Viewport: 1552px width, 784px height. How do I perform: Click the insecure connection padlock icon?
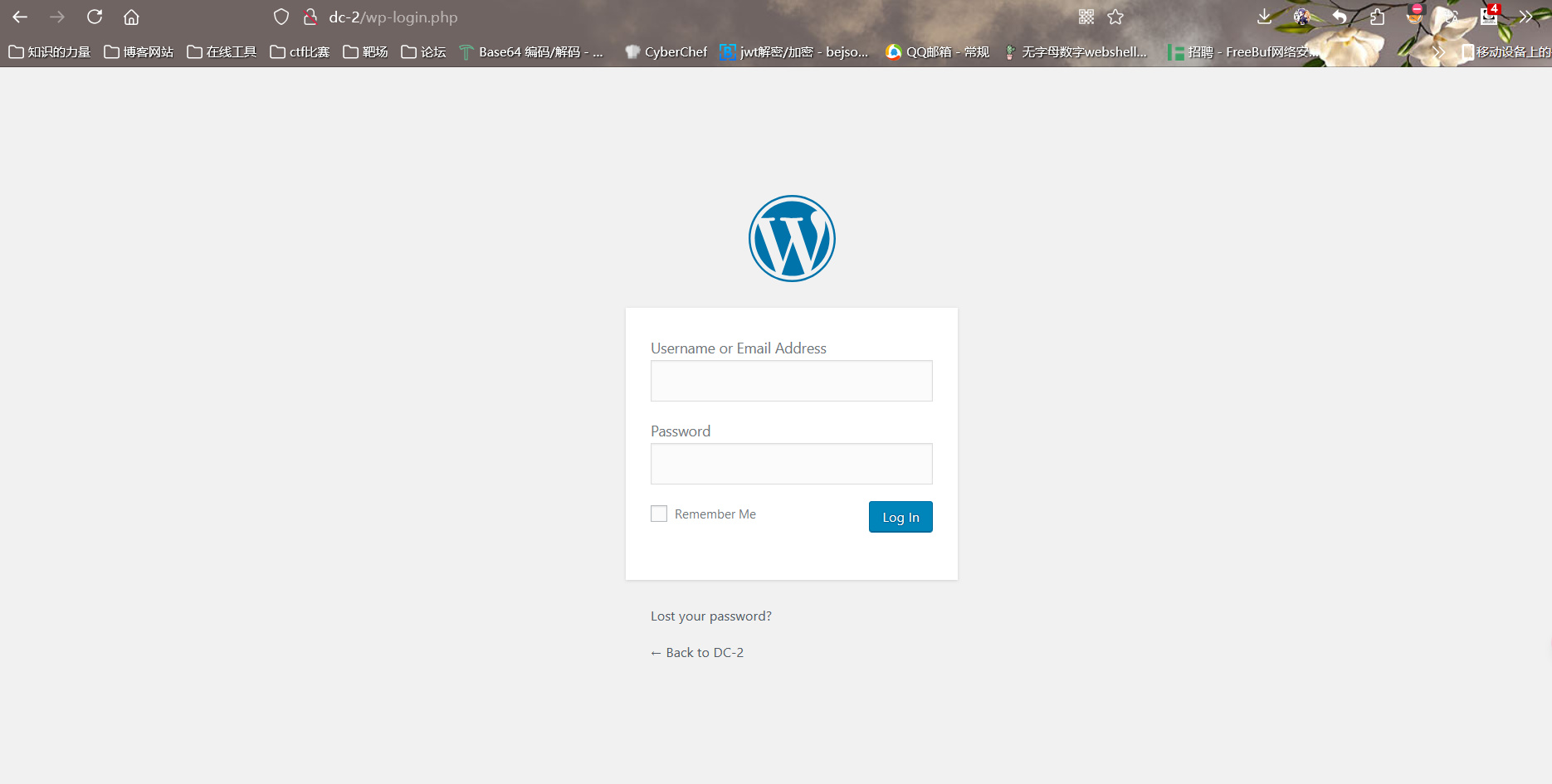(x=310, y=17)
